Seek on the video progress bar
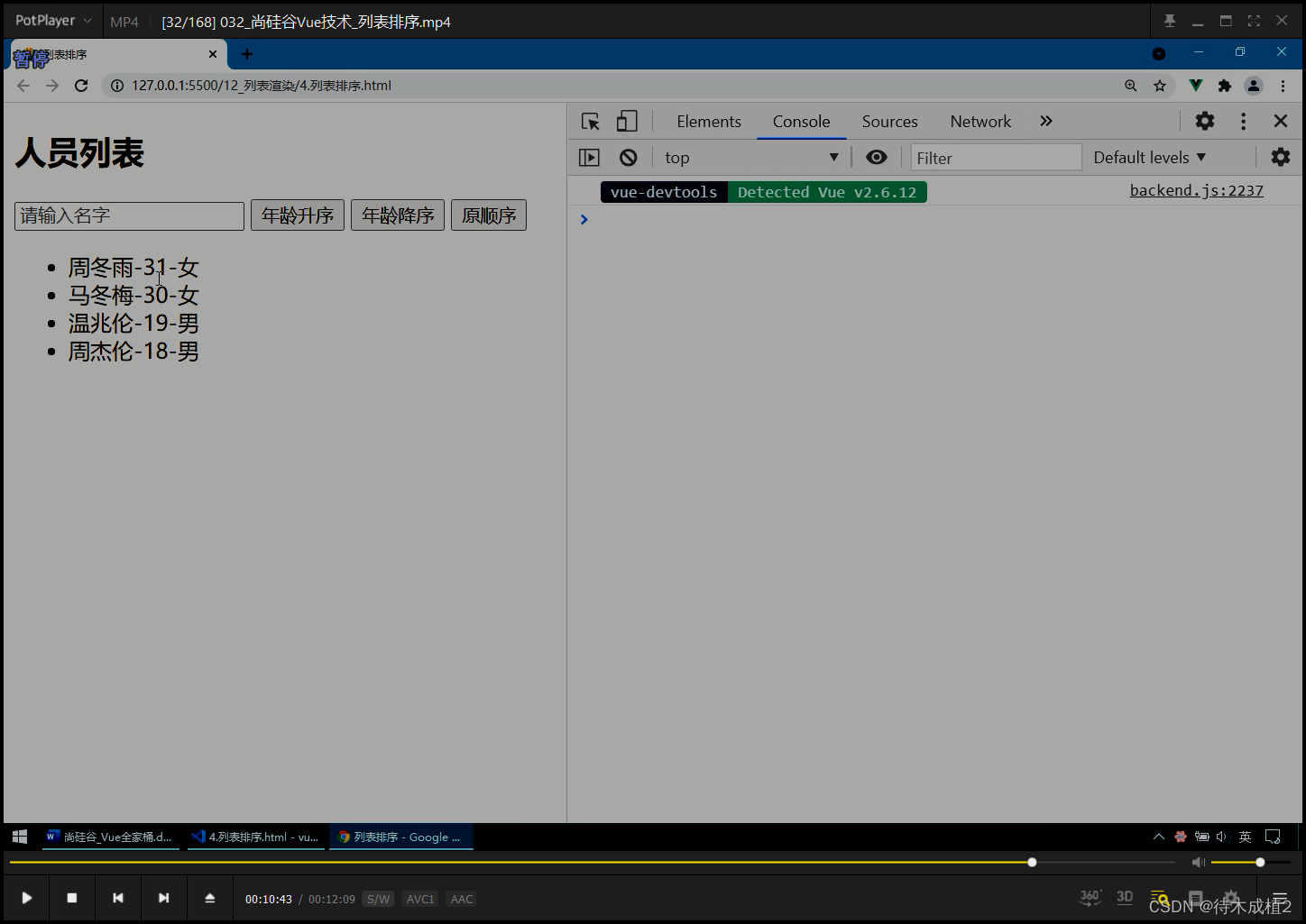 (592, 863)
